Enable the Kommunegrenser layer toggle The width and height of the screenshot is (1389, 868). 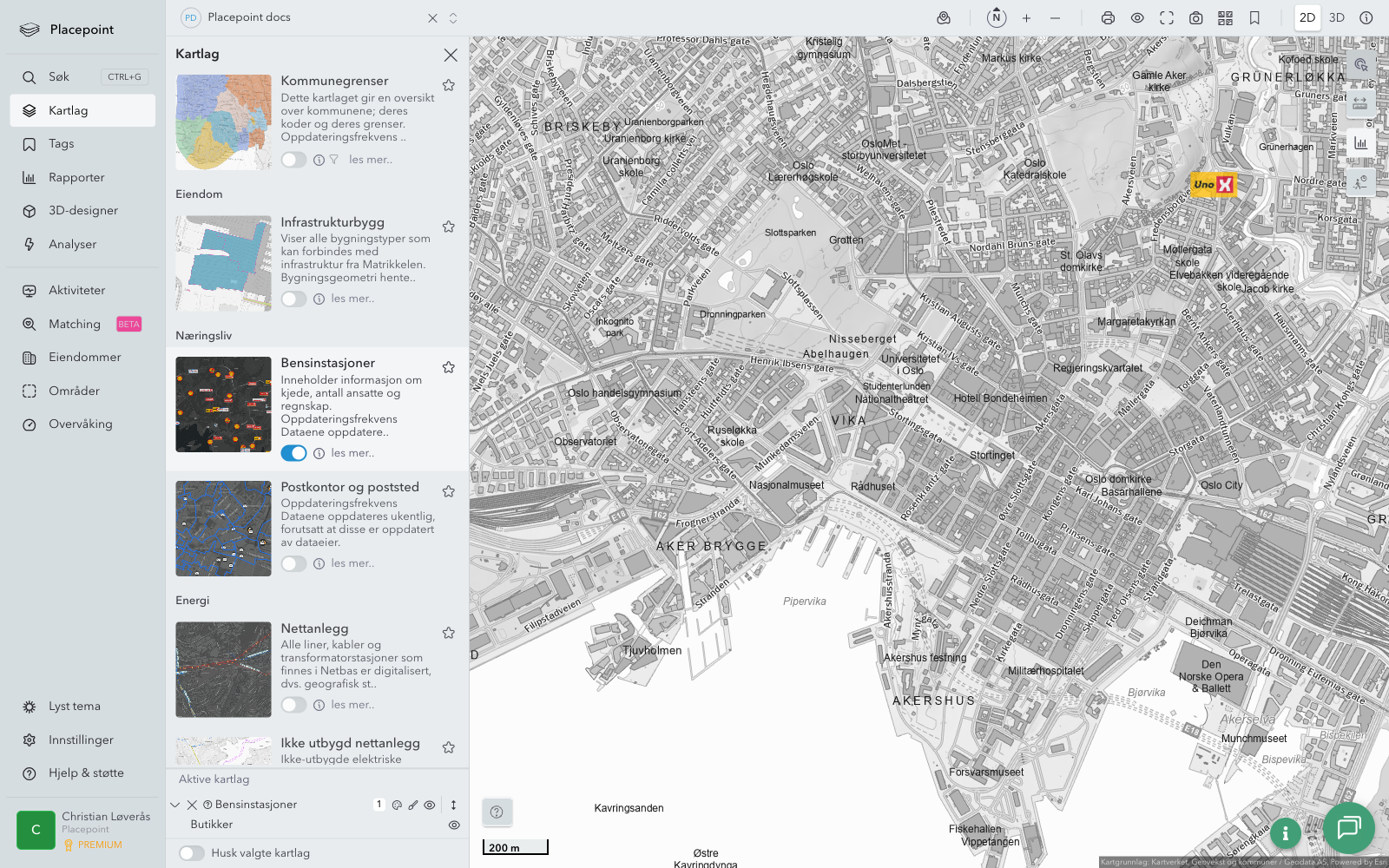coord(293,160)
